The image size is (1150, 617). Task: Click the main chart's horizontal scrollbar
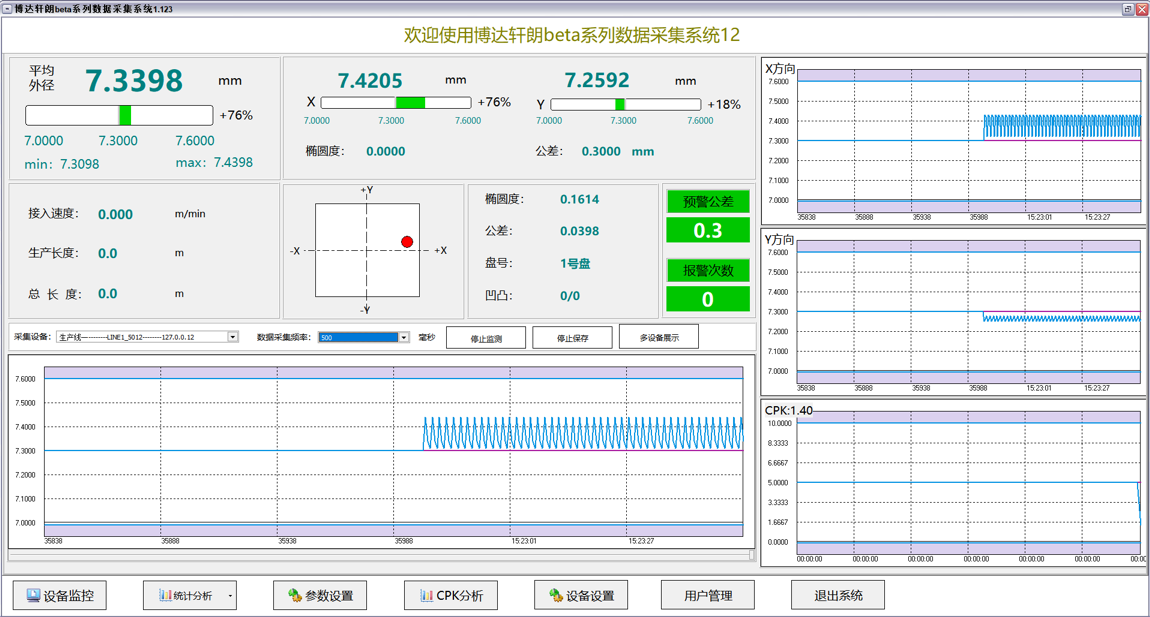pyautogui.click(x=380, y=555)
